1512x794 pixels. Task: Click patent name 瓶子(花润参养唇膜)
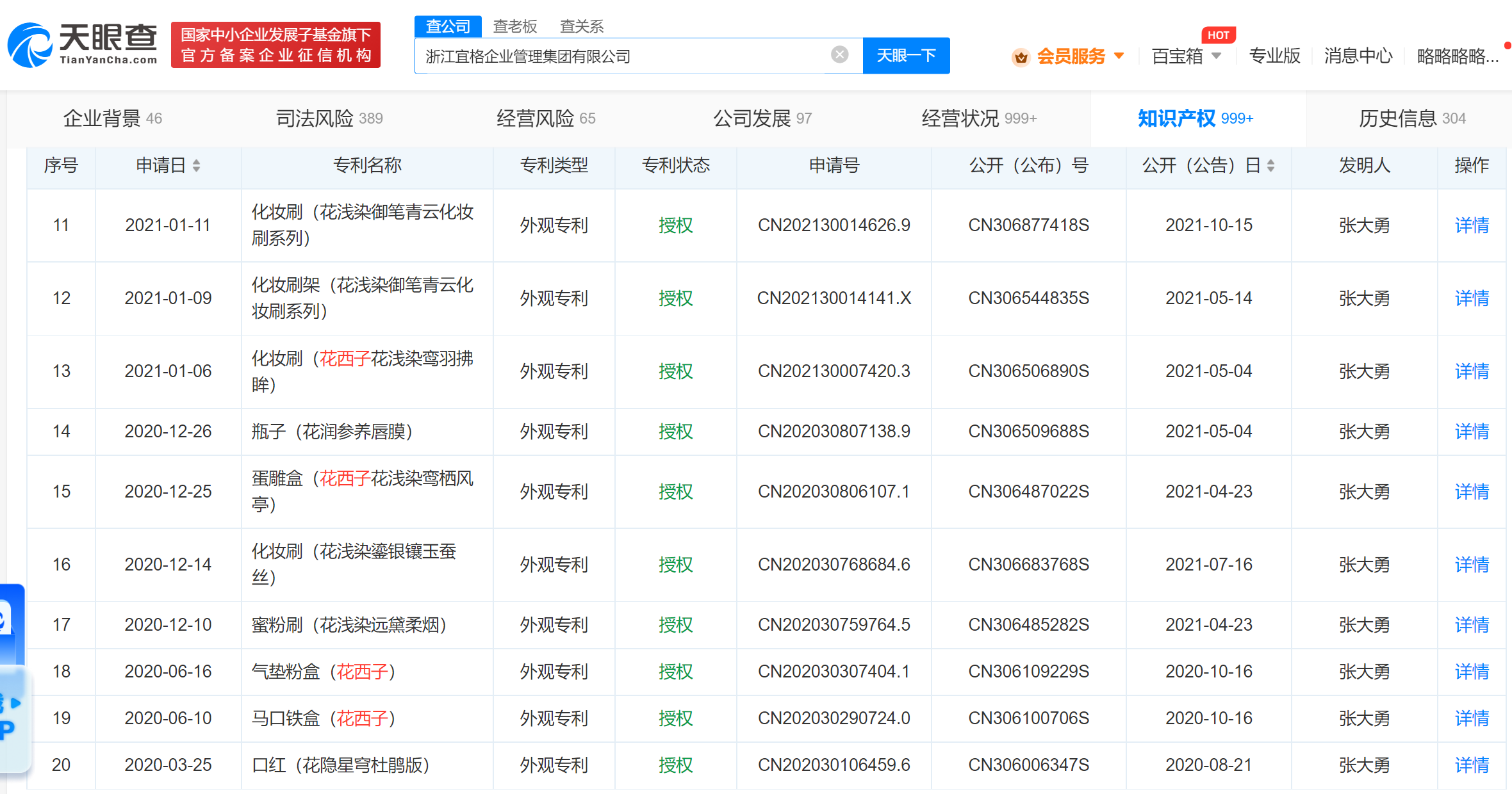(x=332, y=432)
